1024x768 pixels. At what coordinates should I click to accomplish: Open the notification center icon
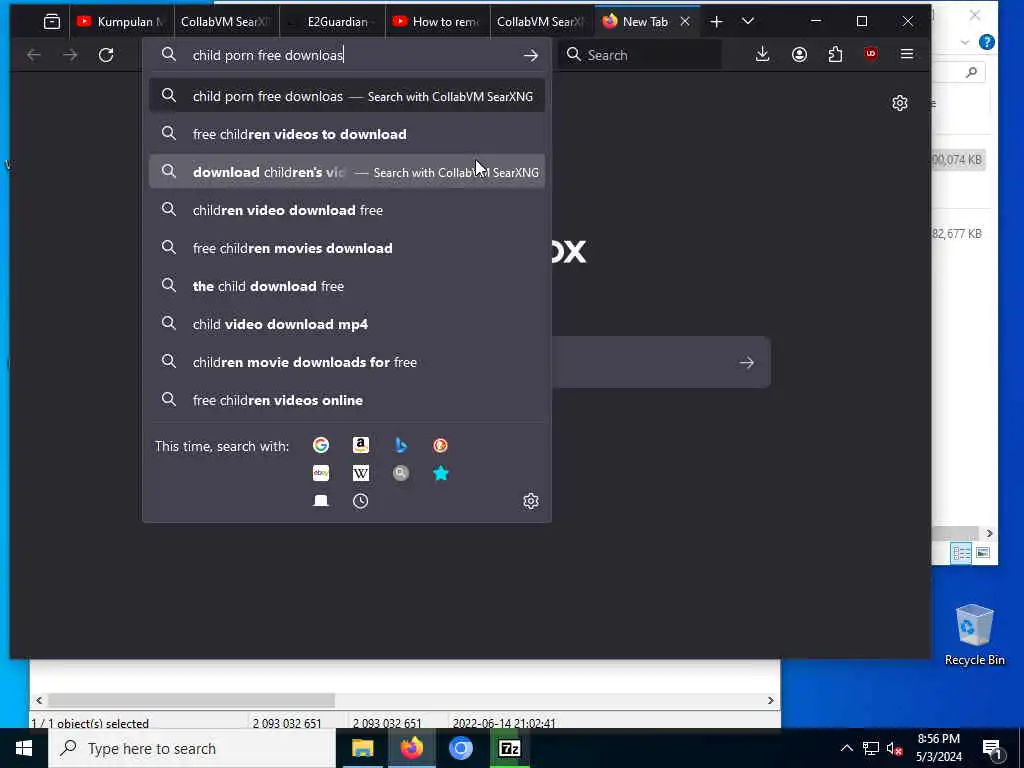[993, 748]
